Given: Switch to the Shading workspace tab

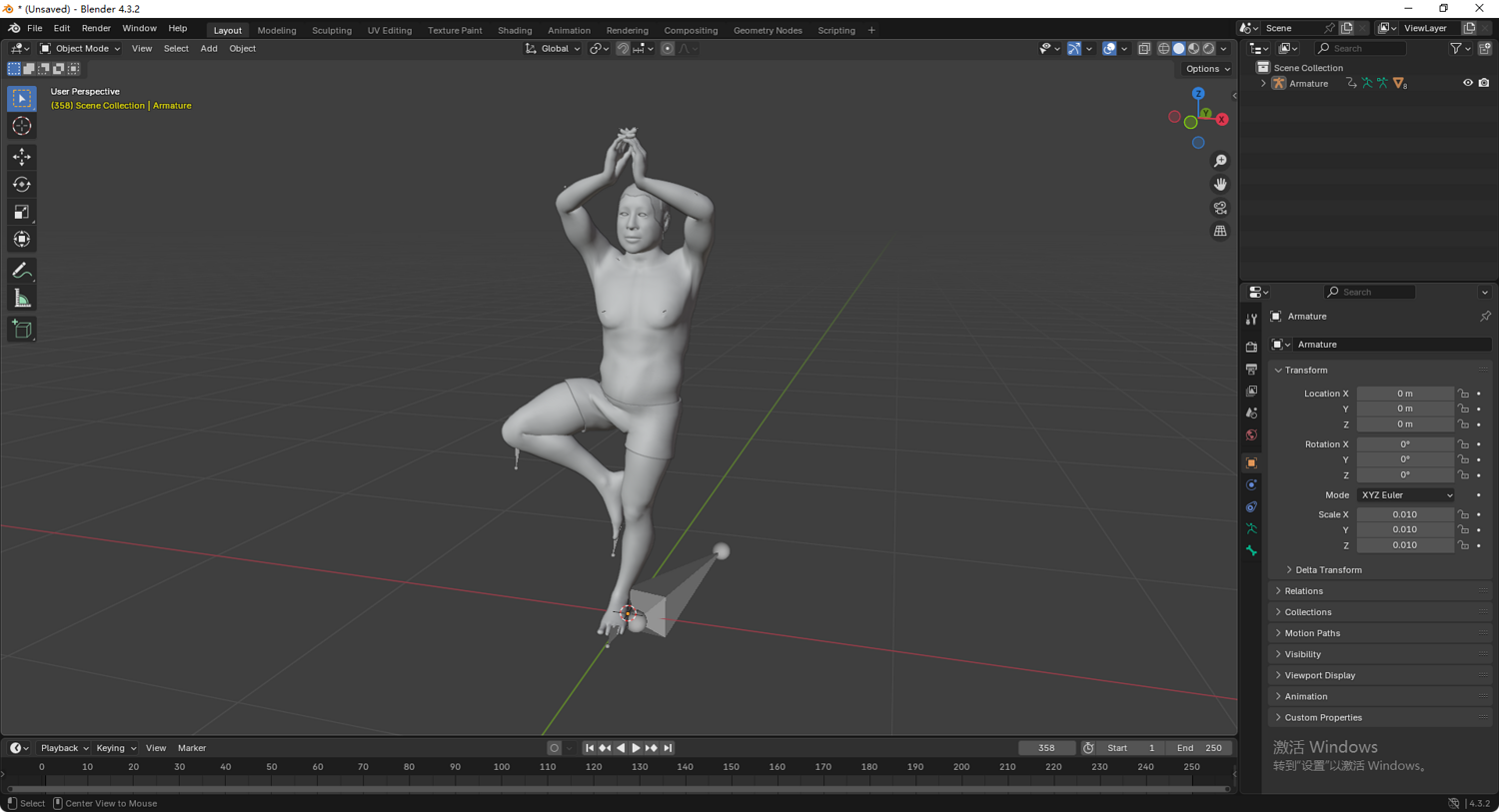Looking at the screenshot, I should pos(515,30).
